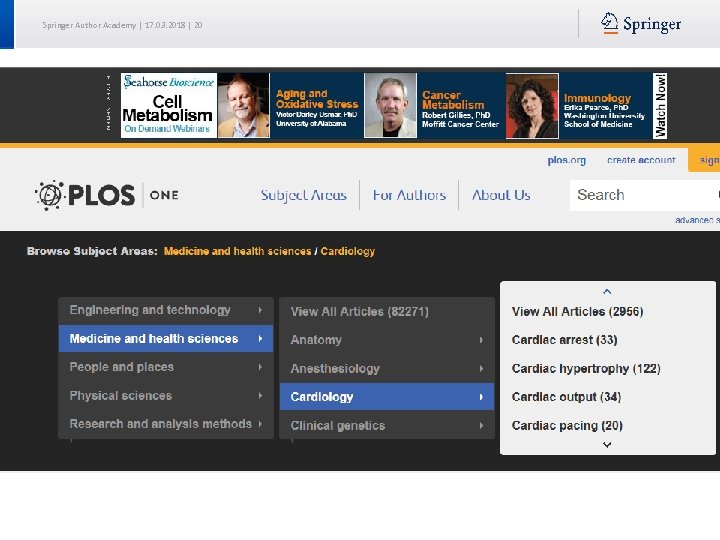Expand the Anesthesiology submenu arrow
Viewport: 720px width, 540px height.
481,369
